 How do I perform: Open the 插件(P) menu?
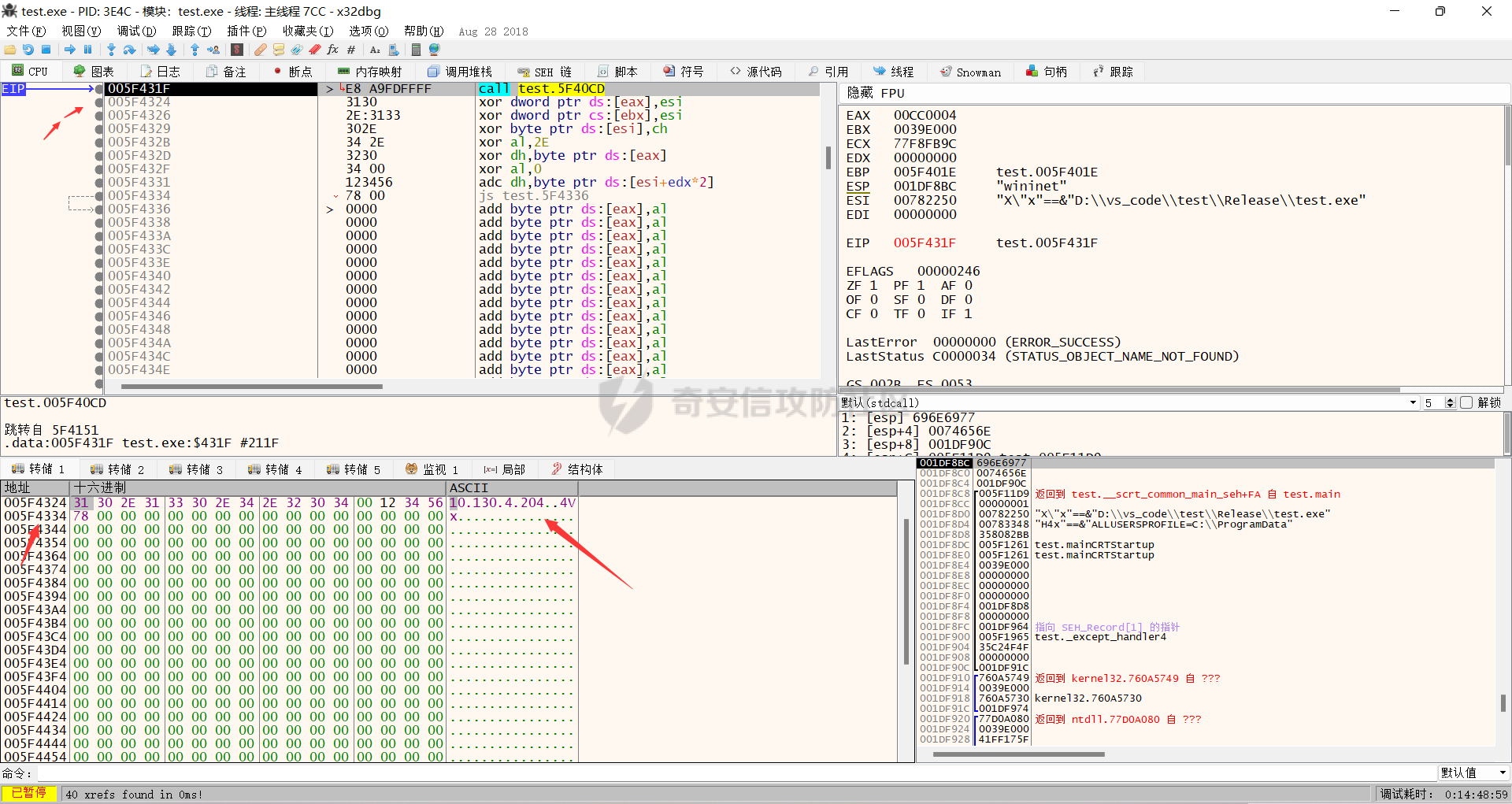click(246, 31)
